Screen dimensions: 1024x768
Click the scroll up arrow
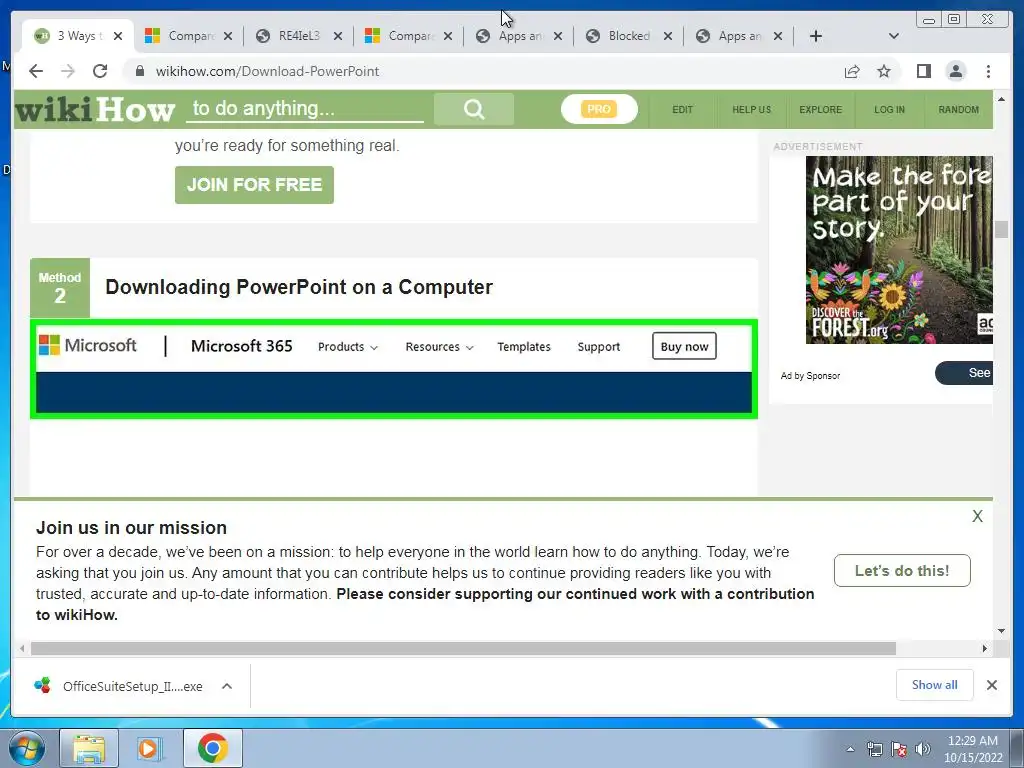tap(1001, 99)
